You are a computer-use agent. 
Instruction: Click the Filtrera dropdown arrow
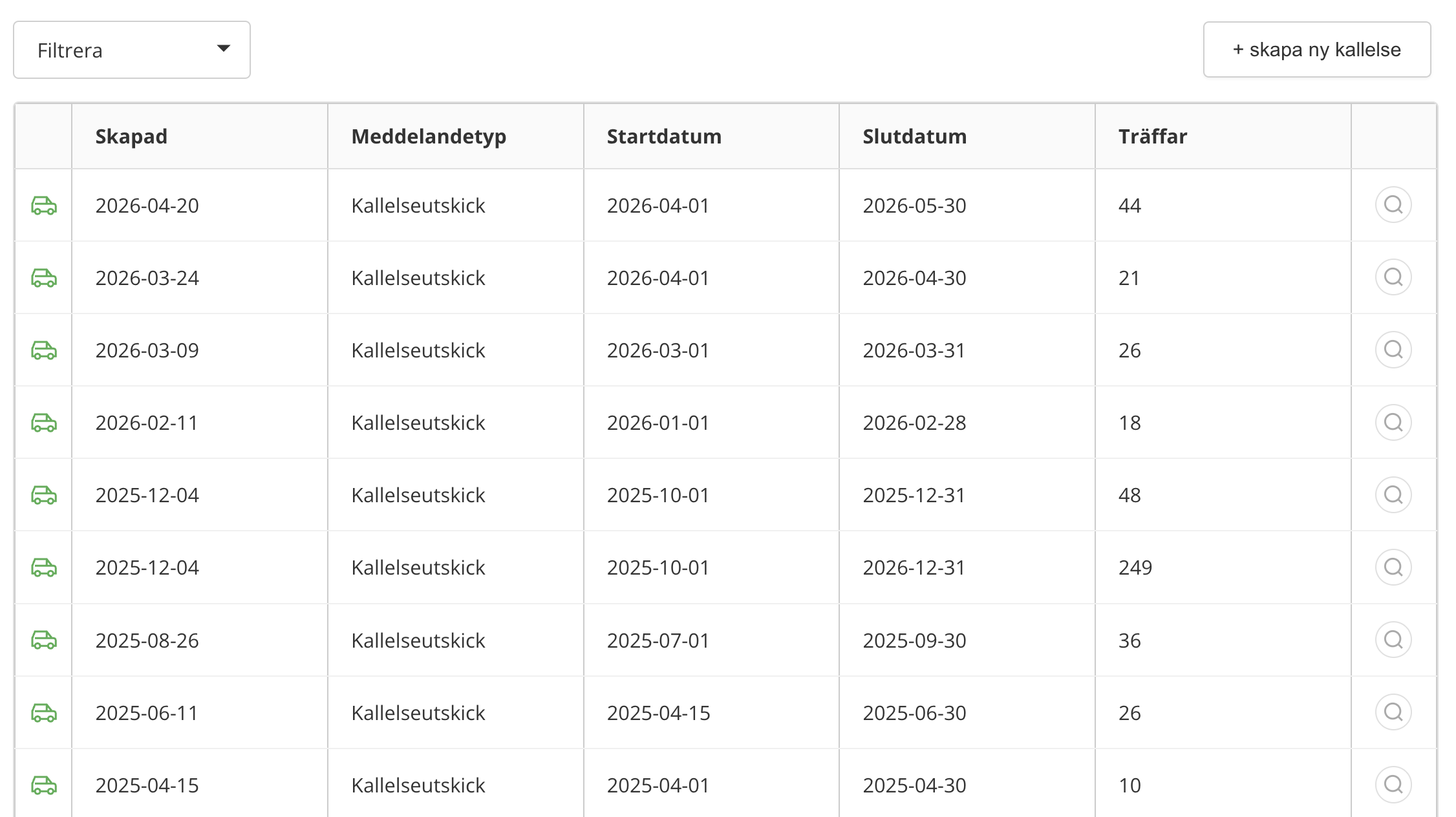(x=224, y=48)
